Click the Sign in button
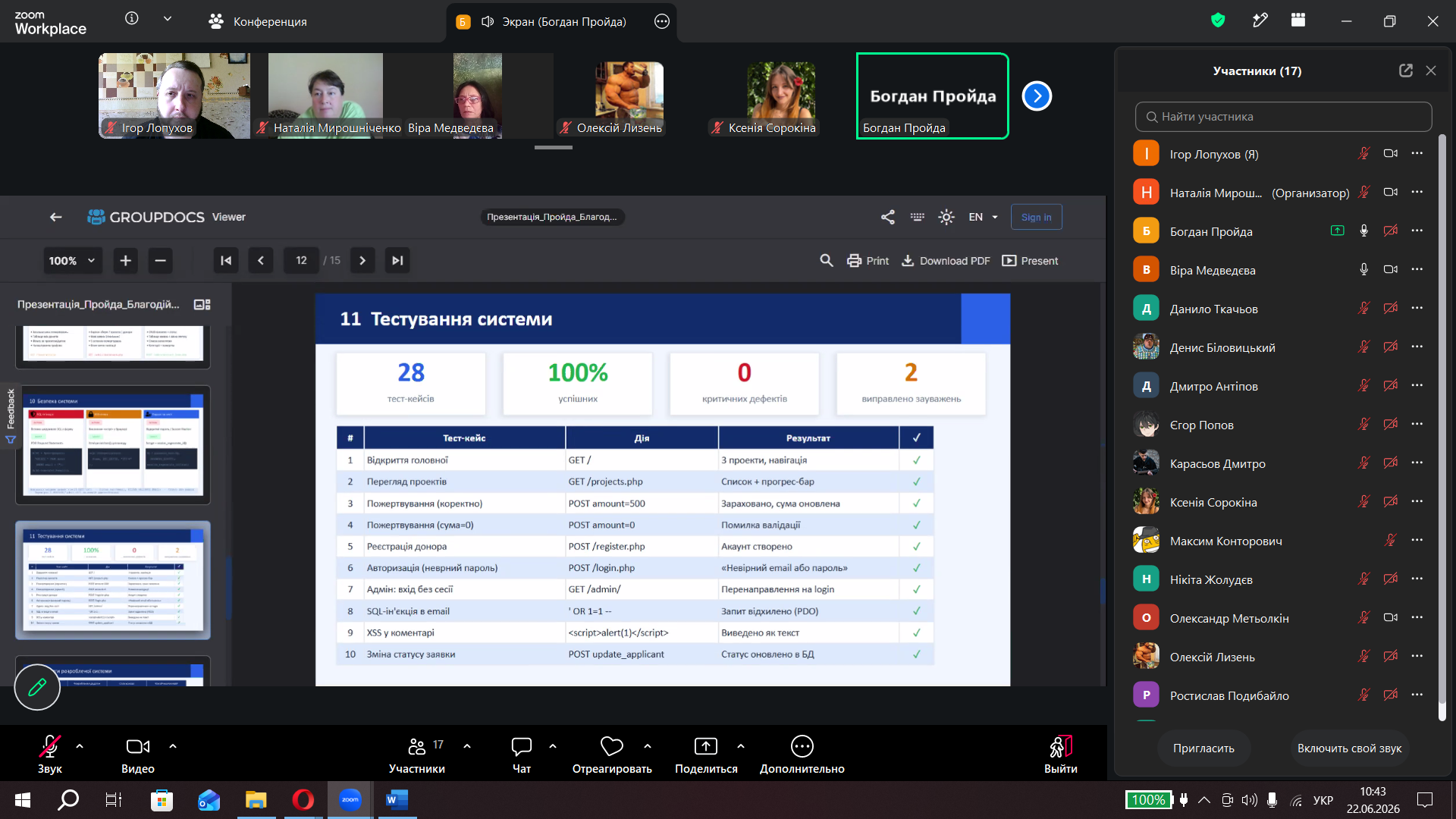Image resolution: width=1456 pixels, height=819 pixels. pos(1036,217)
